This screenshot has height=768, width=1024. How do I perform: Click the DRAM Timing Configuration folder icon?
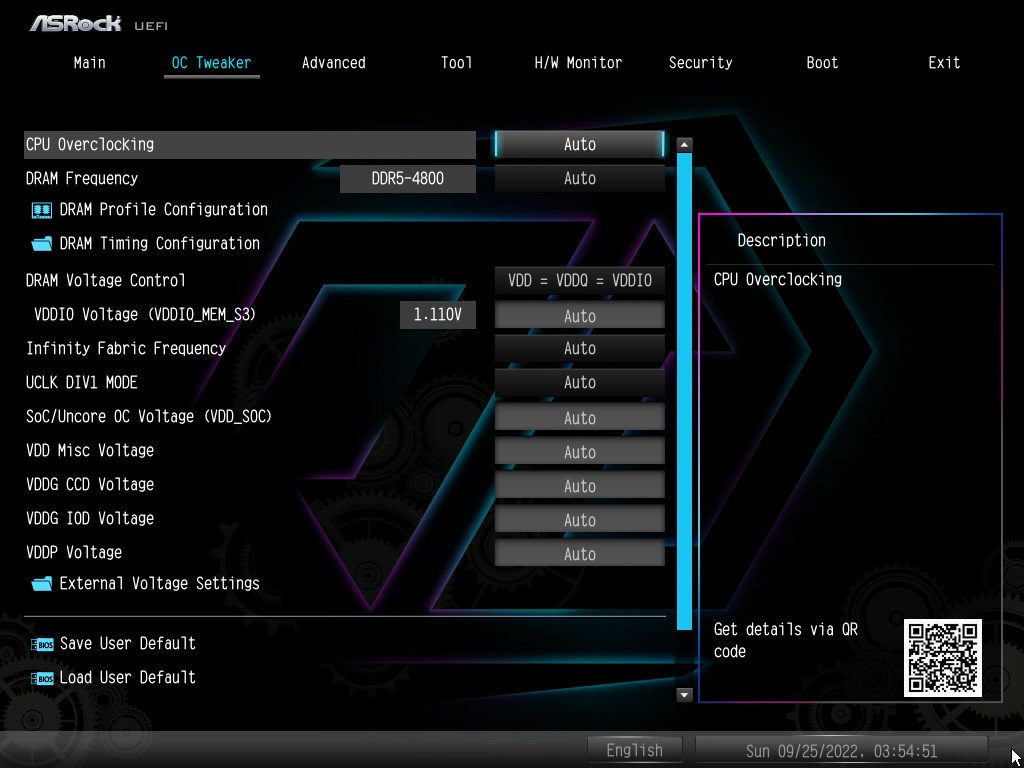(42, 244)
